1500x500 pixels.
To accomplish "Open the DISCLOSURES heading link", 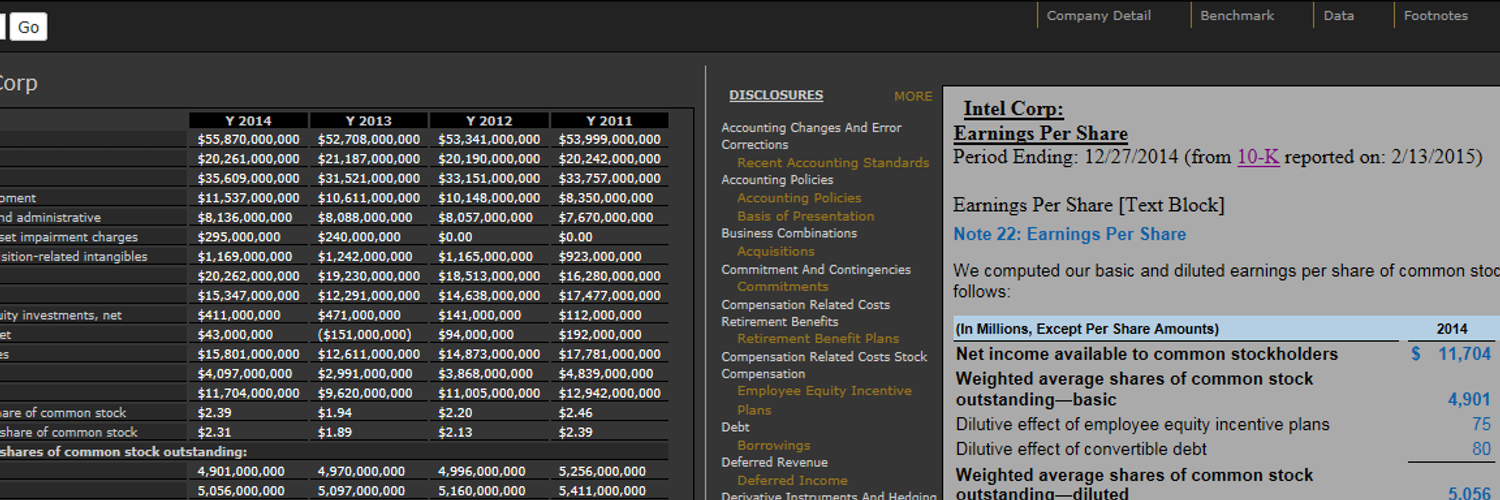I will click(776, 95).
